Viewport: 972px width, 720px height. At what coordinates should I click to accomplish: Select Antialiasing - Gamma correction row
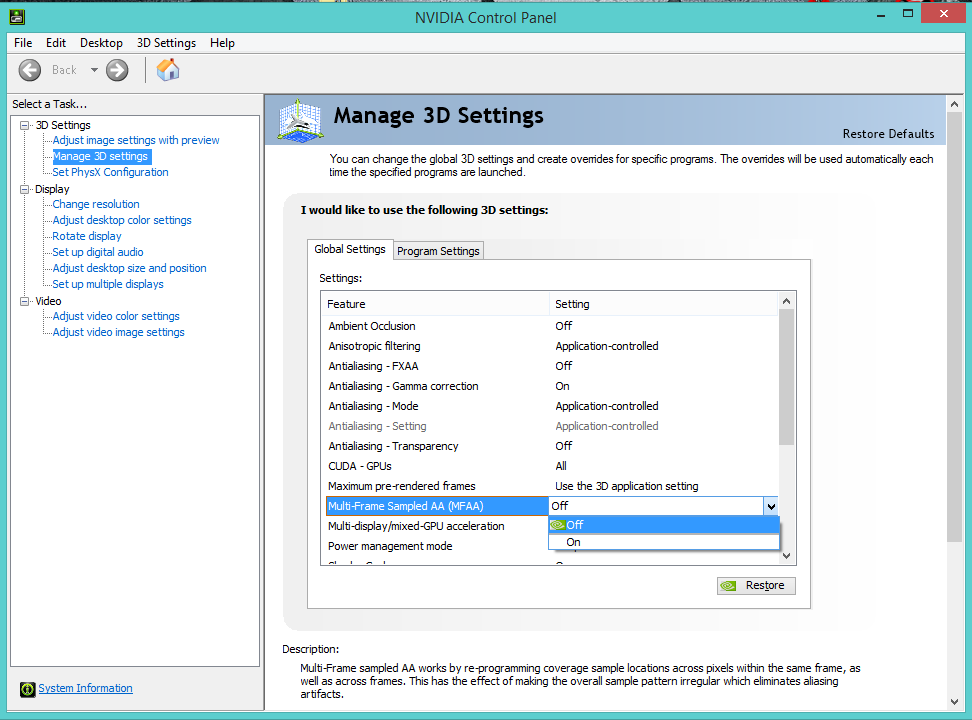click(x=552, y=386)
